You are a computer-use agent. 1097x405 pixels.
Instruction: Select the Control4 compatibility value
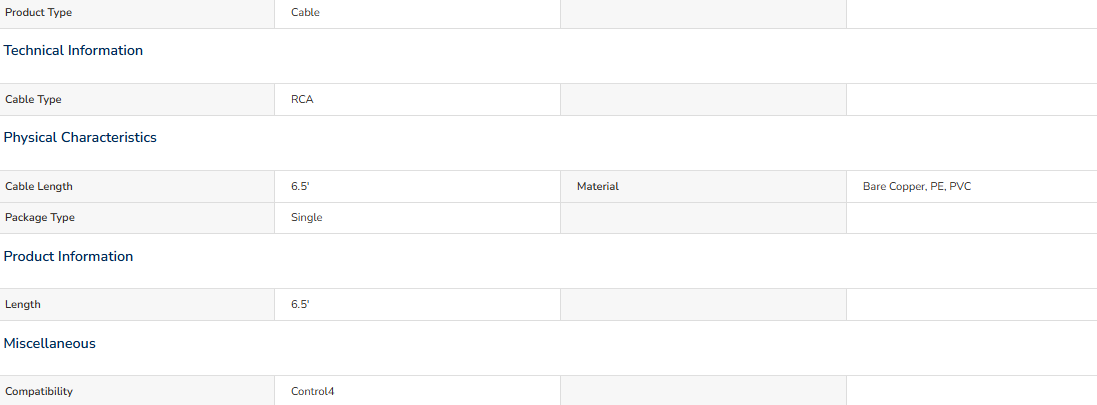(313, 392)
